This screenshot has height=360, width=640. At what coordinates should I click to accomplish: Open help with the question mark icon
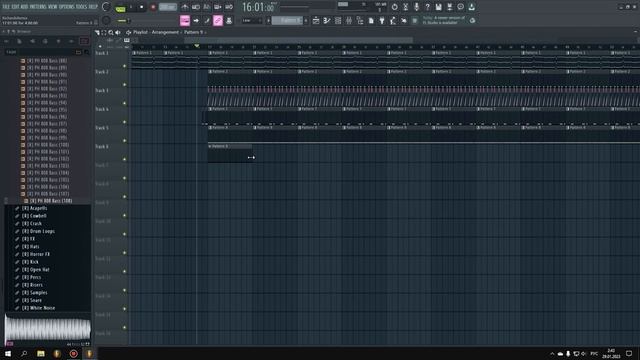point(427,7)
